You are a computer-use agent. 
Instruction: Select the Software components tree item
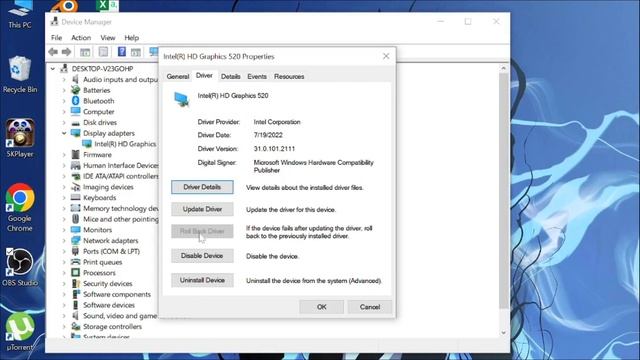pyautogui.click(x=117, y=294)
